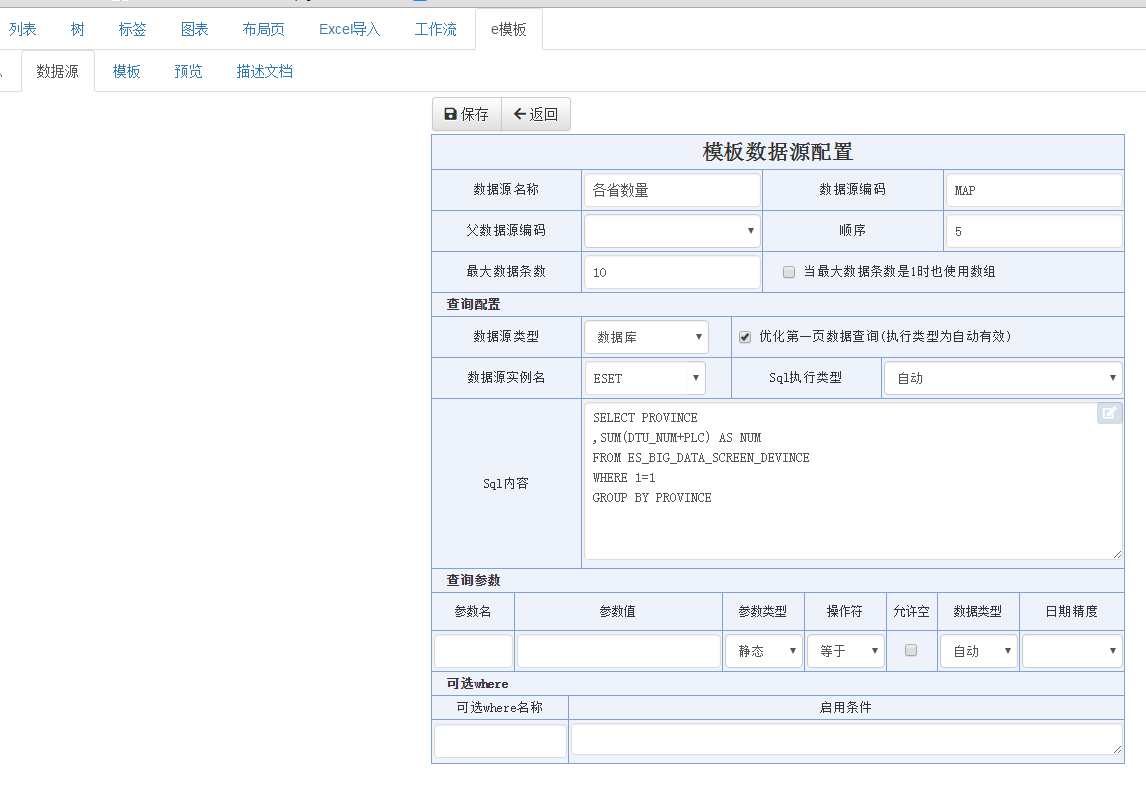Open the 数据源类型 dropdown showing 数据库
The height and width of the screenshot is (802, 1146).
(646, 337)
